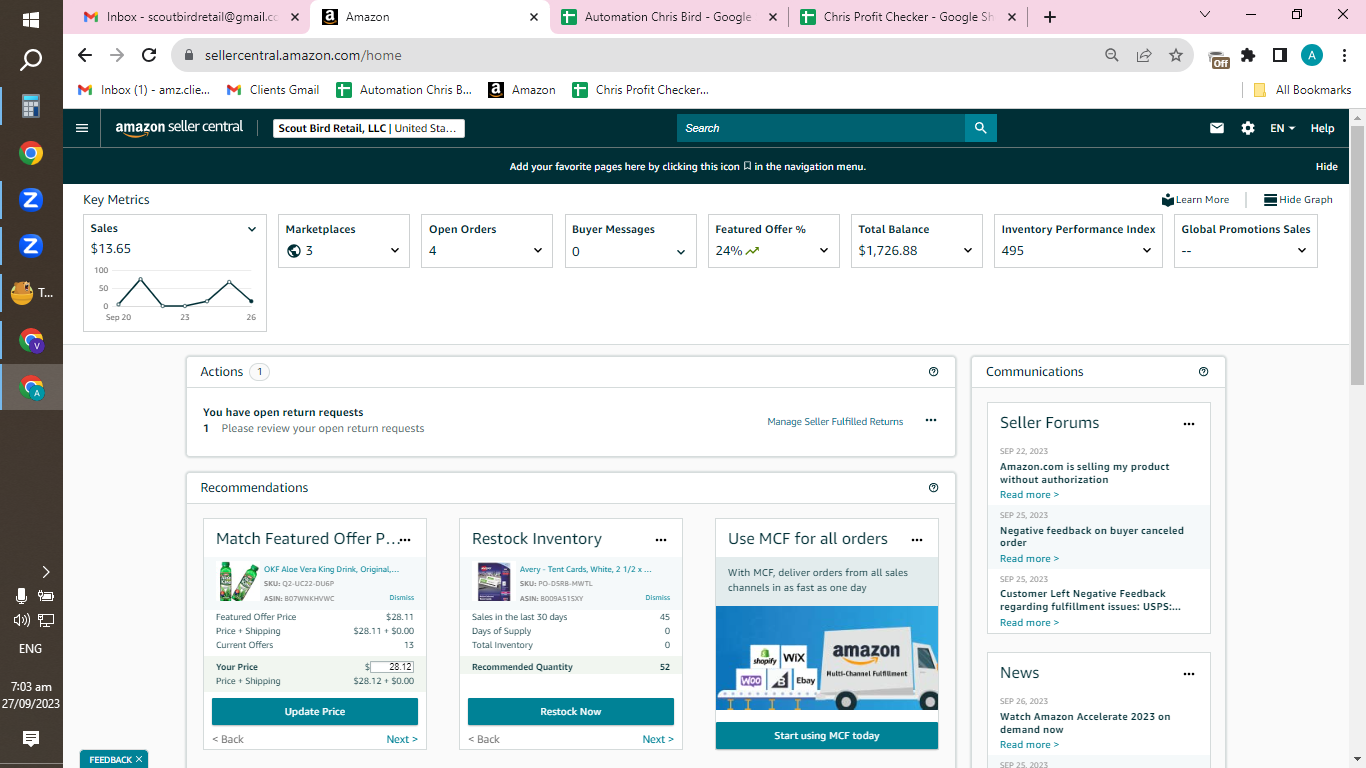
Task: Open Windows search from the taskbar
Action: coord(31,61)
